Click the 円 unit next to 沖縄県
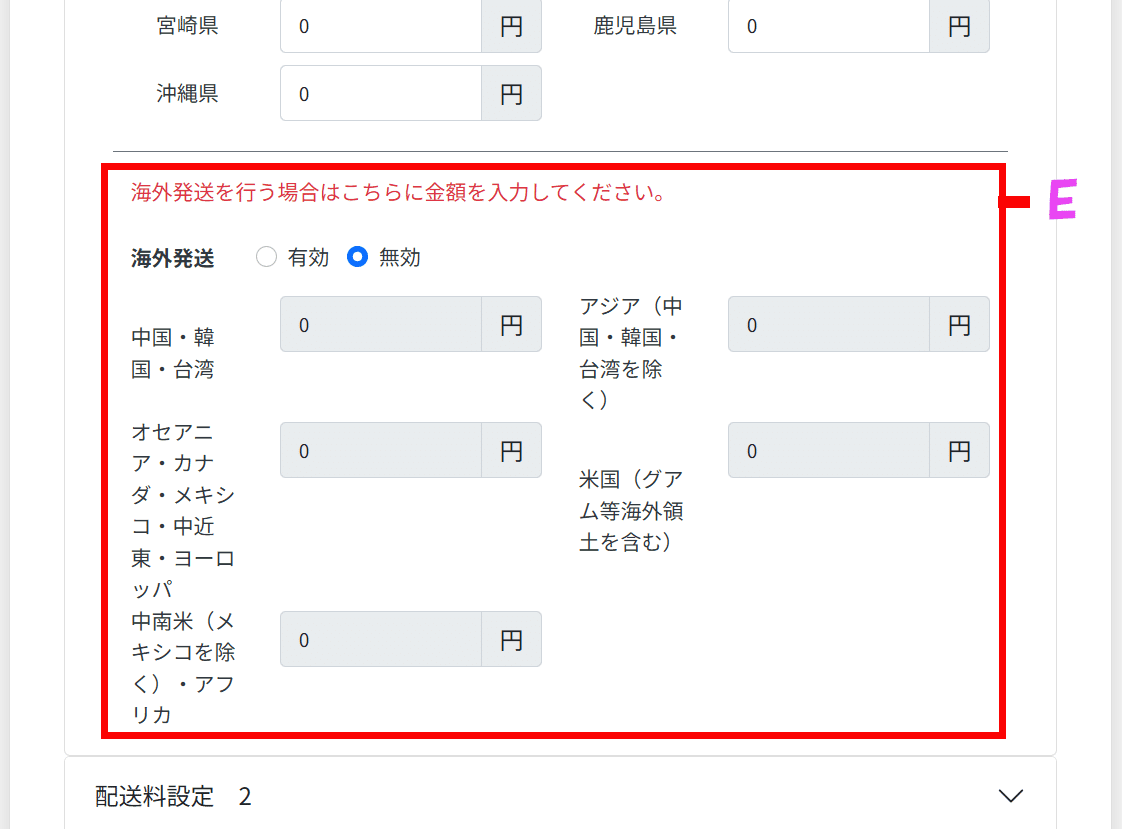Viewport: 1122px width, 829px height. 512,94
